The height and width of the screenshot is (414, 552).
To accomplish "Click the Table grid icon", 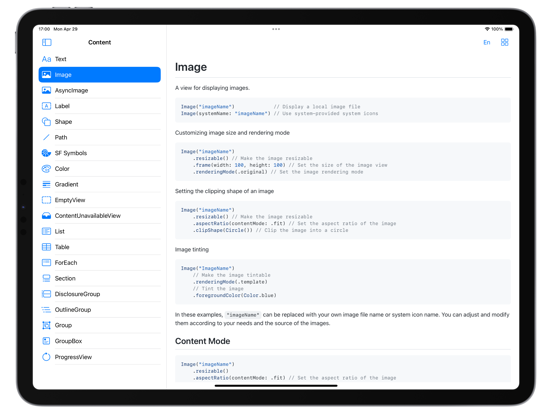I will (x=46, y=247).
